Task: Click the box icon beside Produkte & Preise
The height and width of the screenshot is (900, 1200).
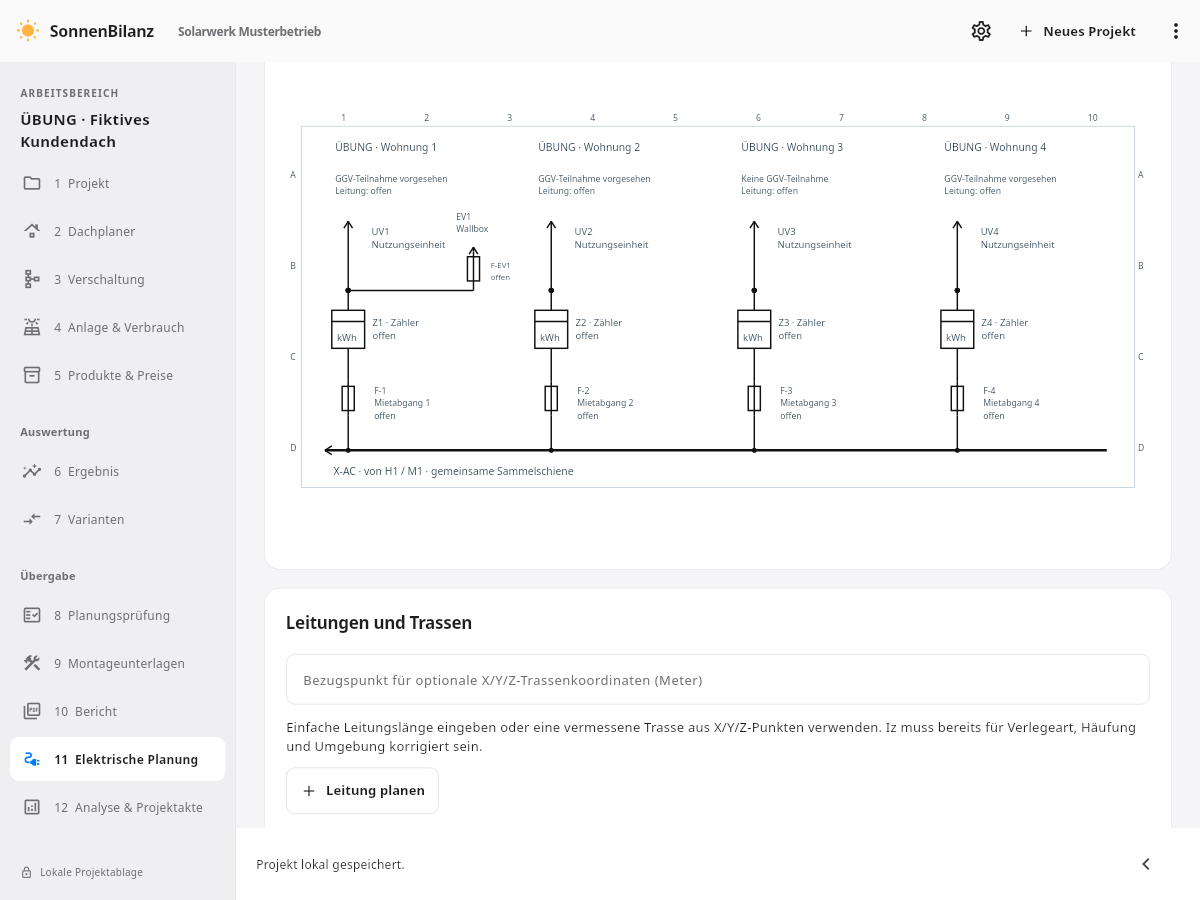Action: pos(32,375)
